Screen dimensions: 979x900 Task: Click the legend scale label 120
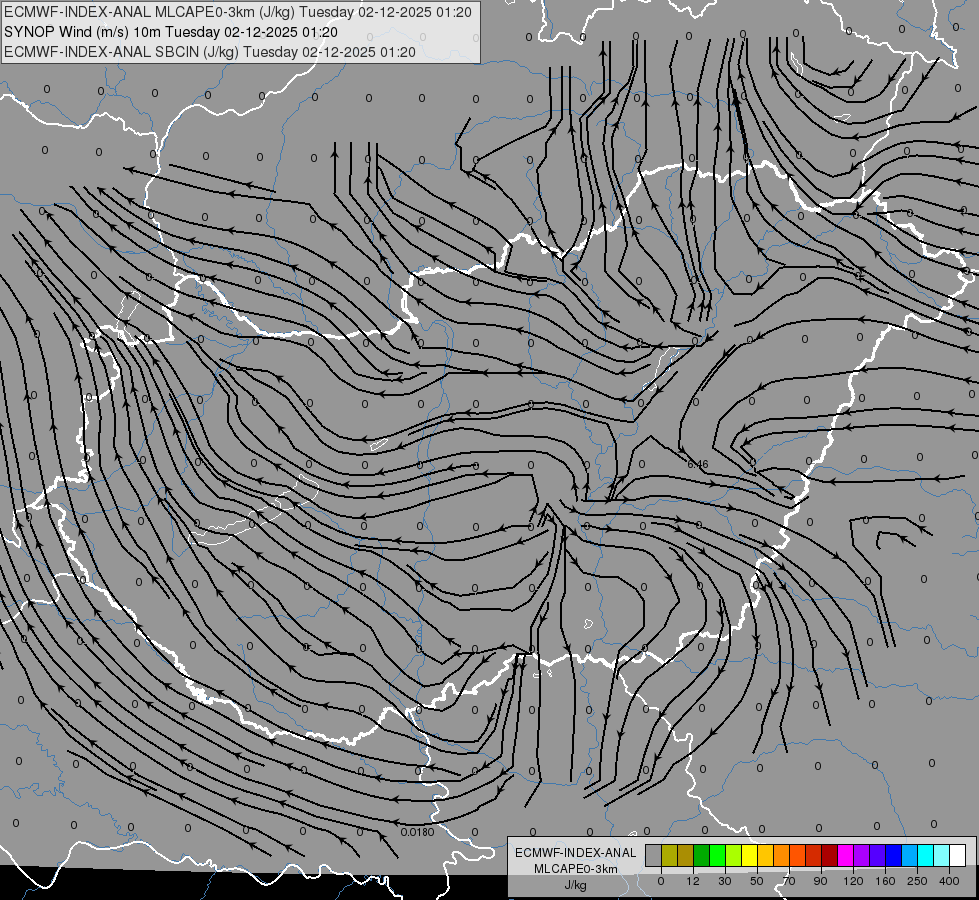click(x=853, y=881)
